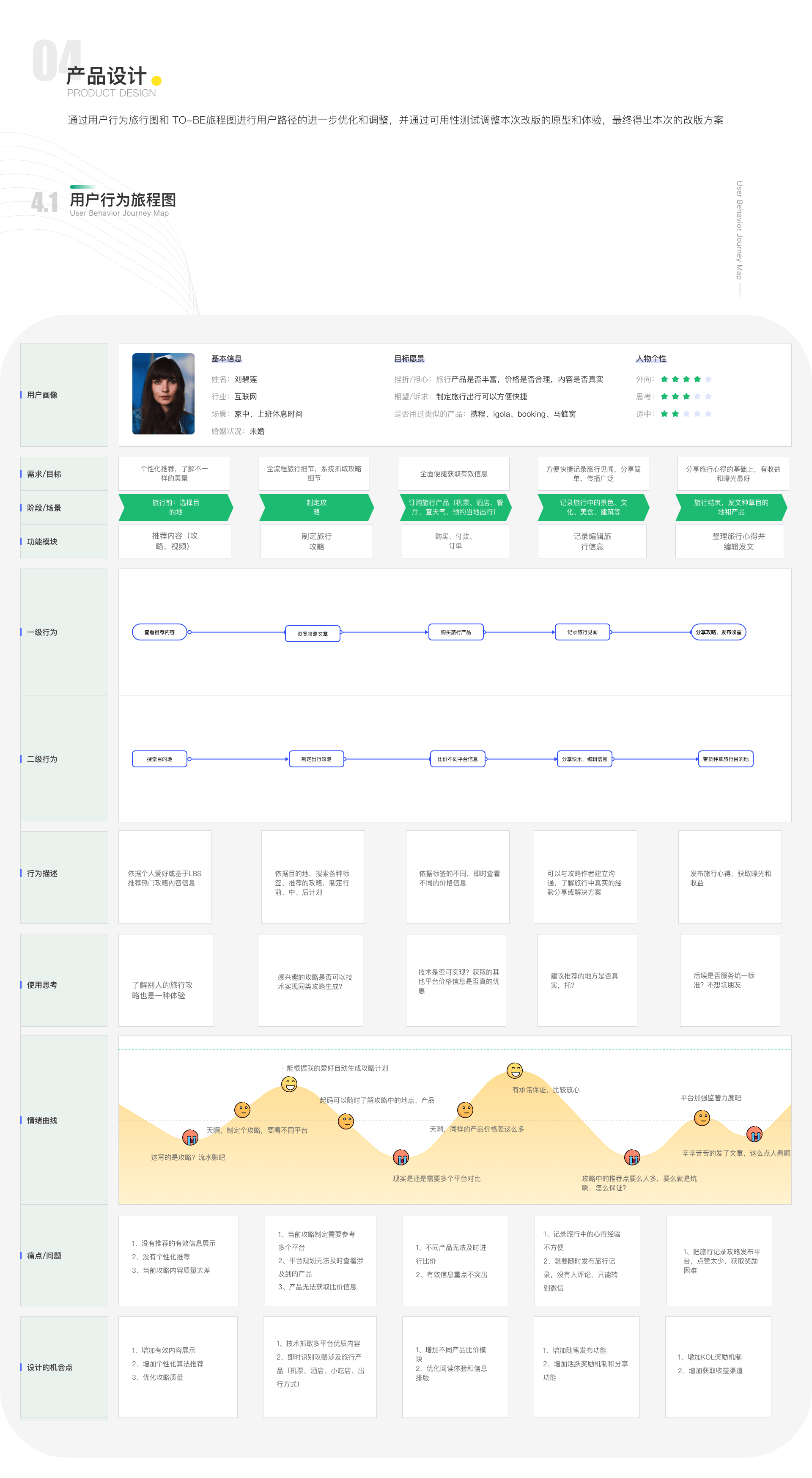Click the "个性化推荐，了解不一样的美景" need card
The height and width of the screenshot is (1478, 812).
click(x=174, y=473)
